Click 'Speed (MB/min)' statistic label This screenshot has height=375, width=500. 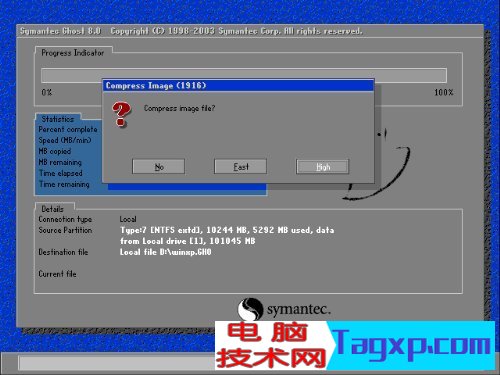pos(65,140)
